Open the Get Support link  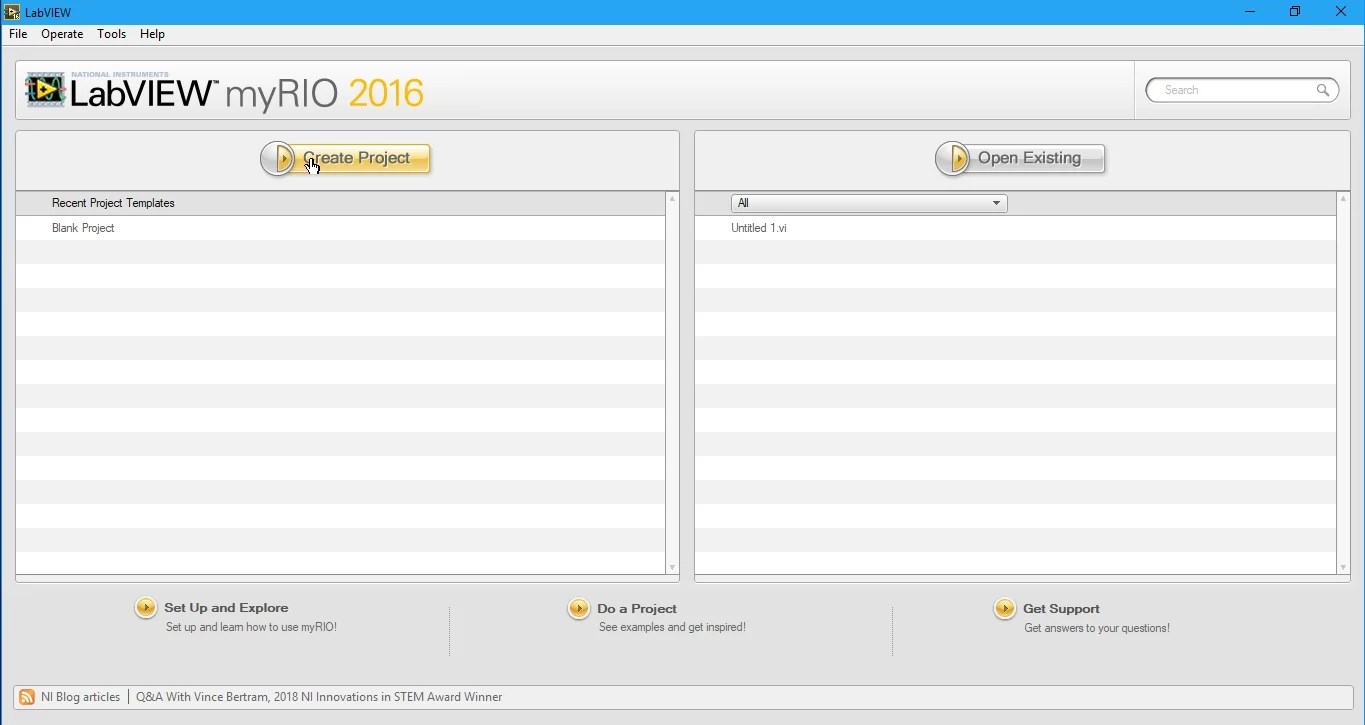click(x=1061, y=609)
